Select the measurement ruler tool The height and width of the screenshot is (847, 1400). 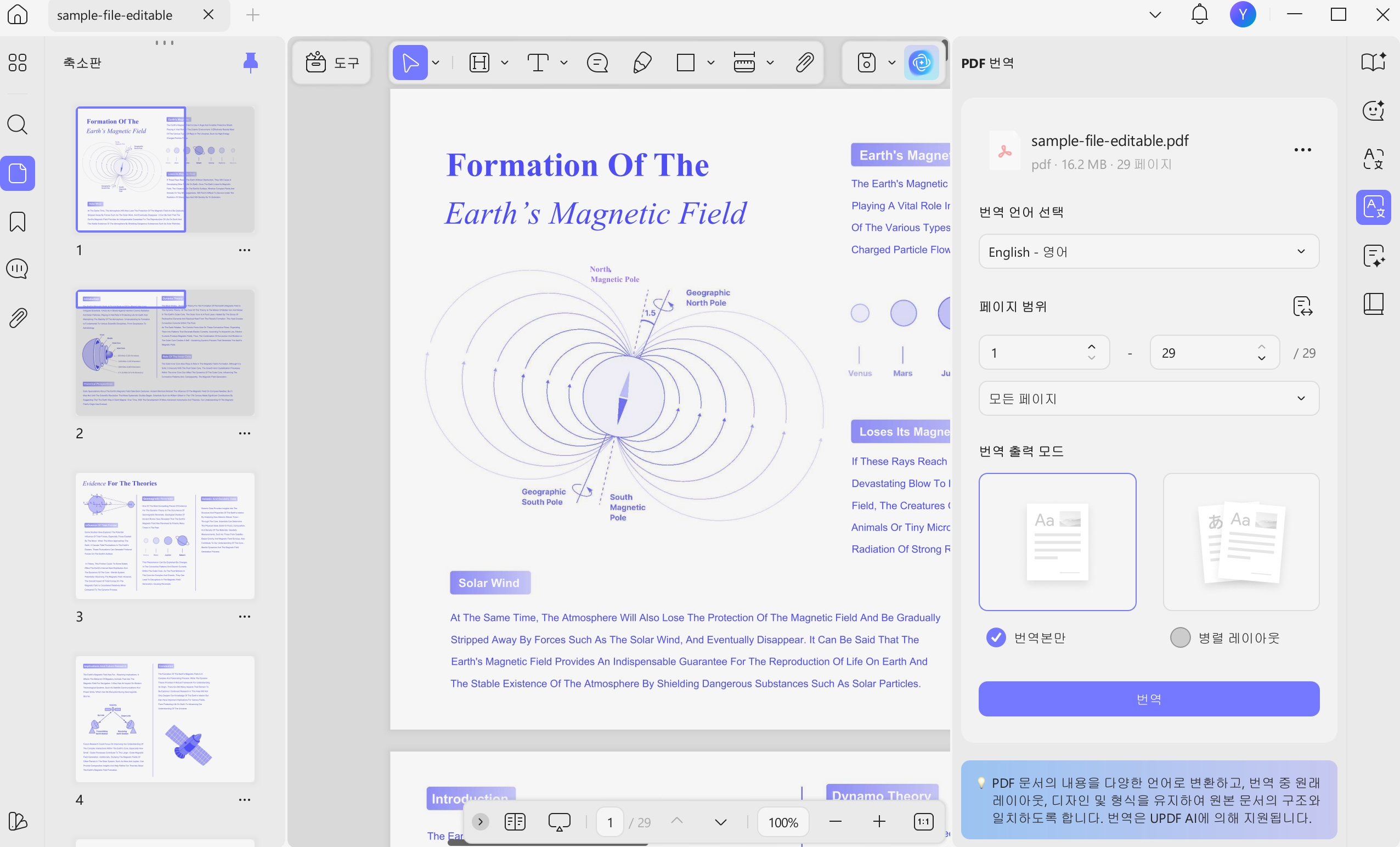[x=744, y=63]
